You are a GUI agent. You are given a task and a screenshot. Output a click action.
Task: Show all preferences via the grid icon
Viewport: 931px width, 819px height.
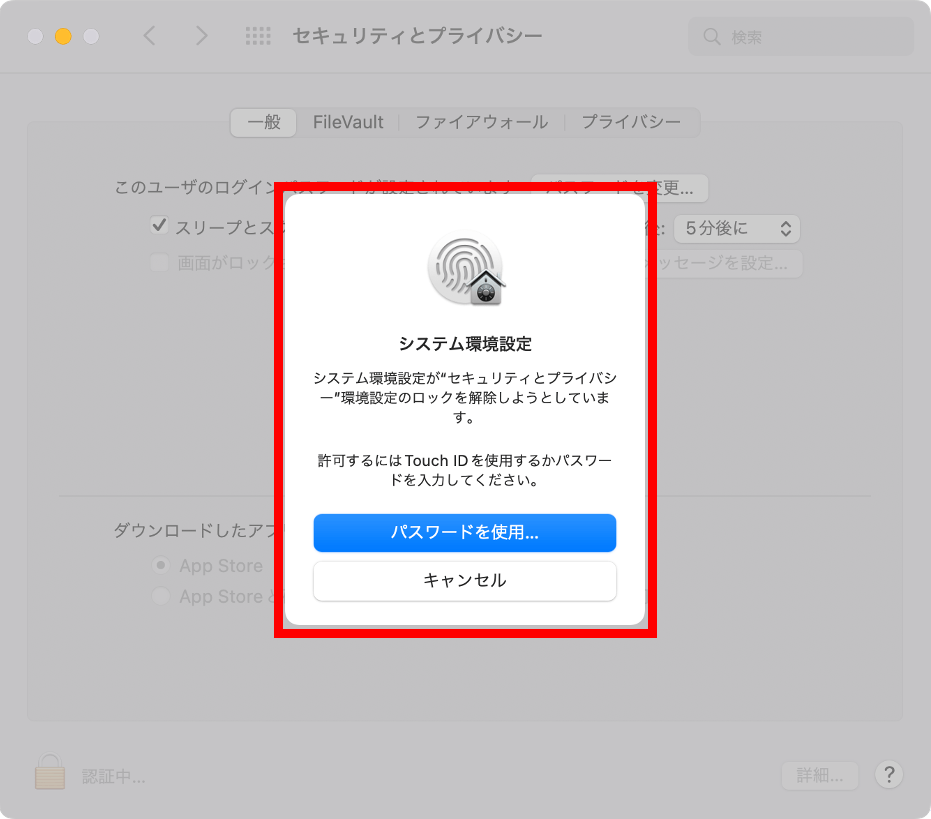[x=258, y=36]
